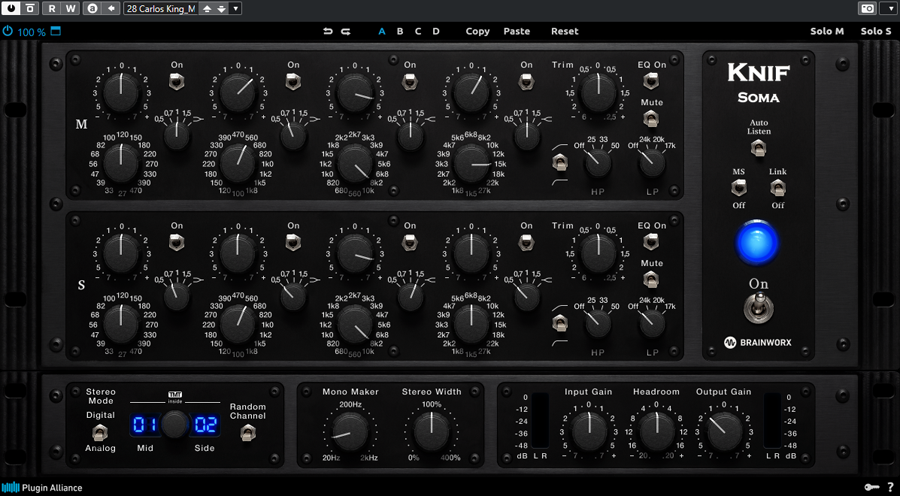Screen dimensions: 900x496
Task: Toggle the M channel band 3 On switch
Action: coord(410,82)
